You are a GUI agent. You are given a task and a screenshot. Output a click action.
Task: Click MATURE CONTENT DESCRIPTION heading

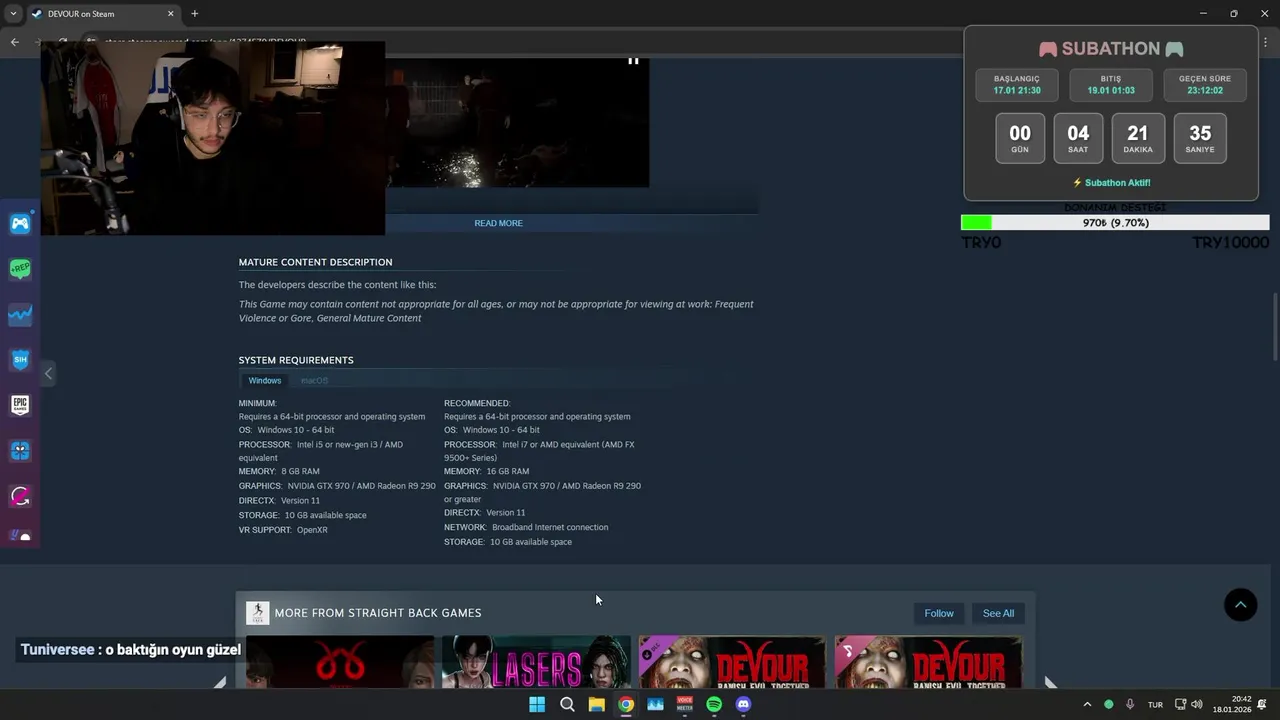tap(315, 262)
